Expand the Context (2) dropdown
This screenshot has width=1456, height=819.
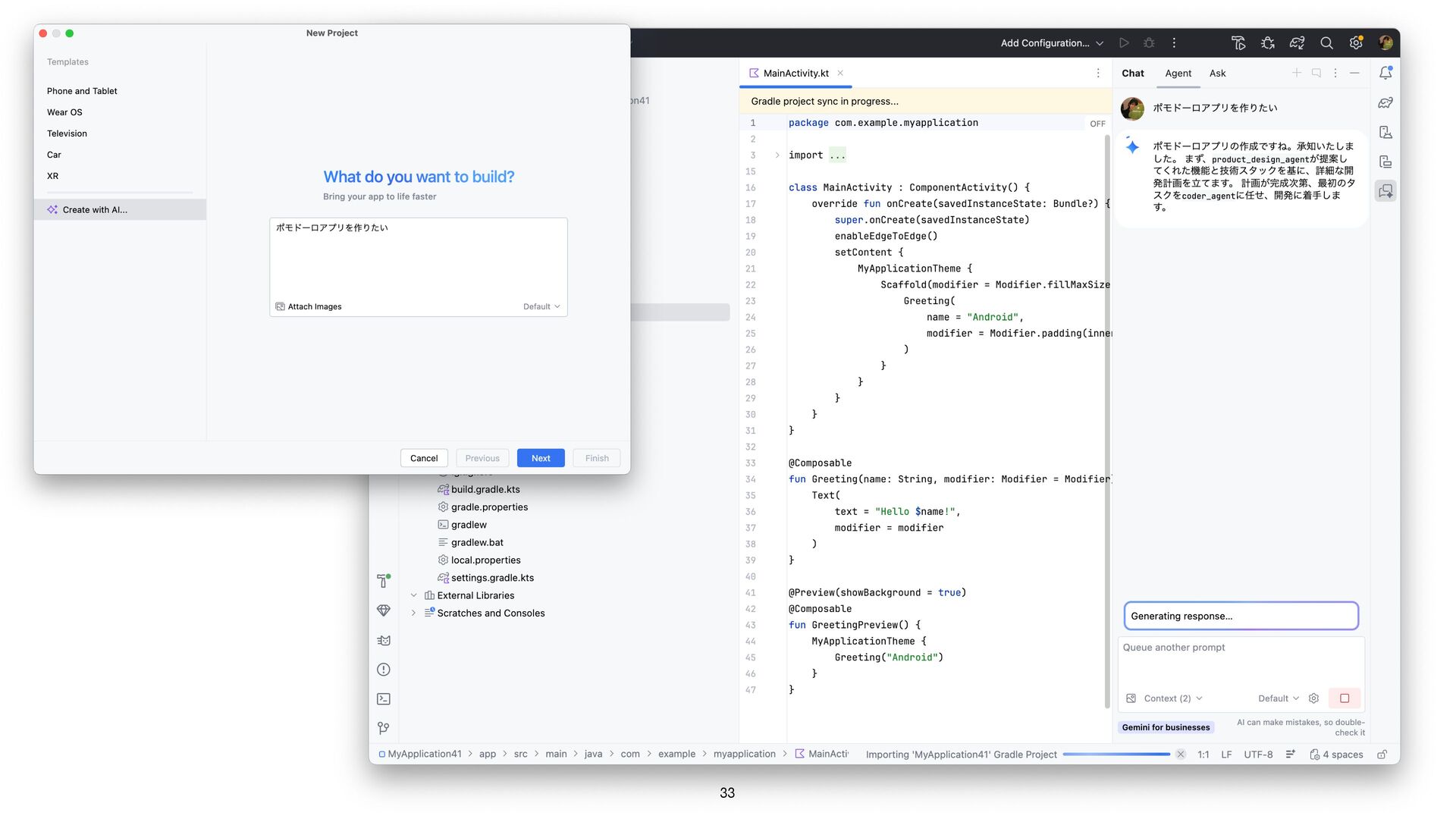[x=1172, y=698]
